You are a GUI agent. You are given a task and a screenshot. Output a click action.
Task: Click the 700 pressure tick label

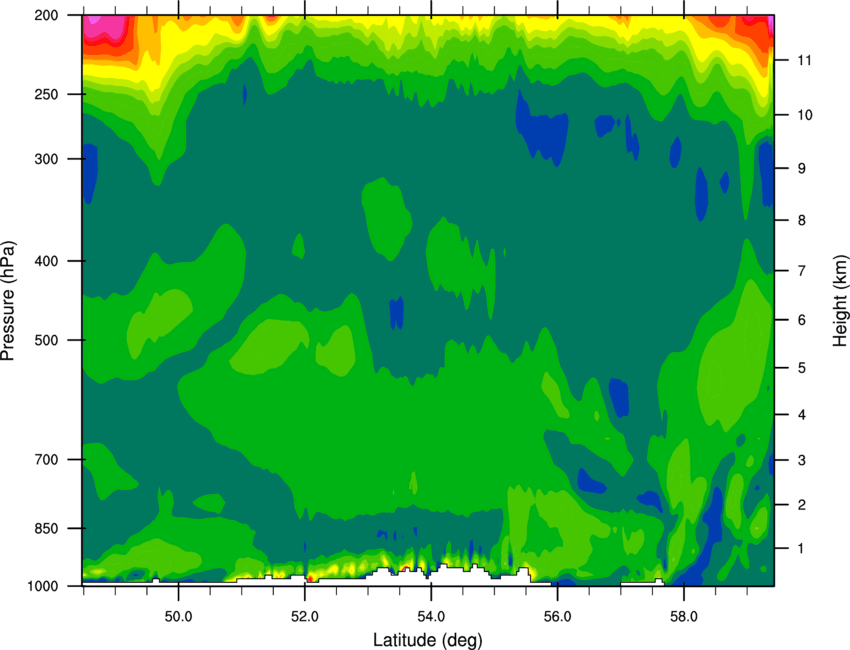[x=46, y=459]
